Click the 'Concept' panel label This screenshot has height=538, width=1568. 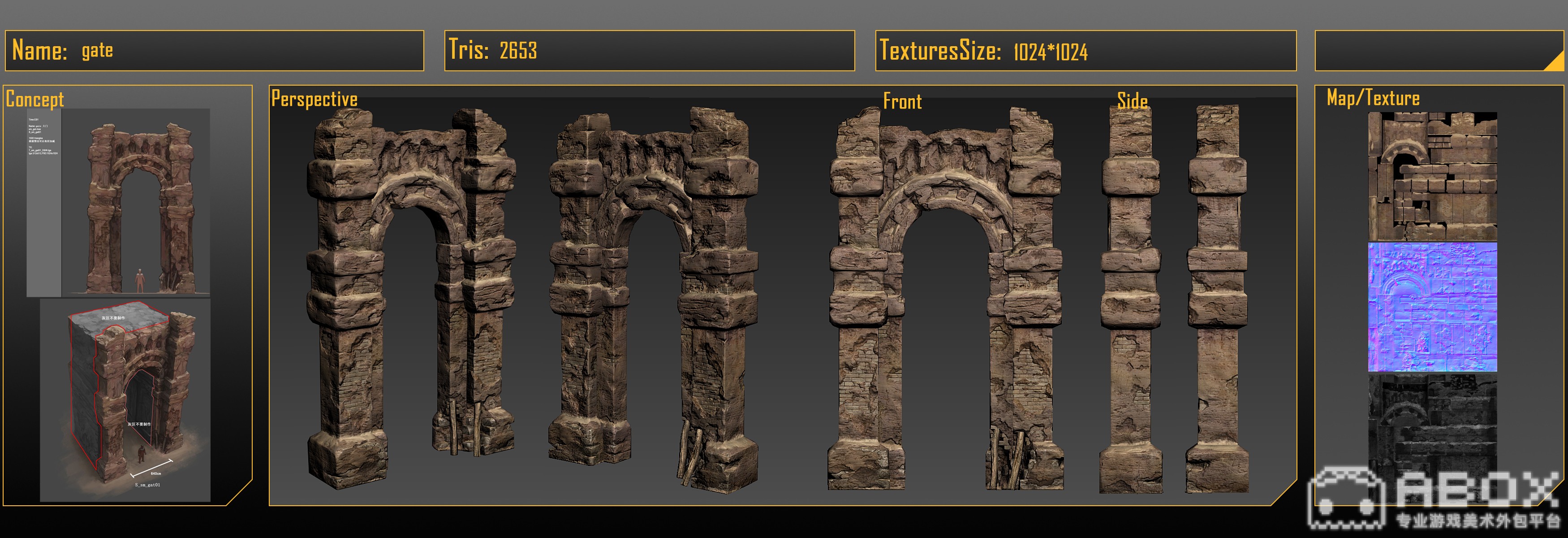coord(34,99)
